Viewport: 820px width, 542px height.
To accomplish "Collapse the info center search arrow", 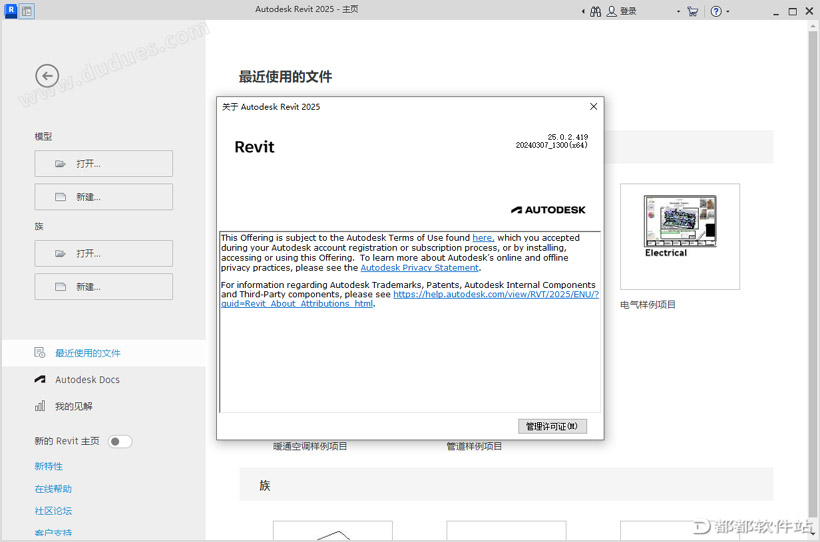I will tap(583, 12).
